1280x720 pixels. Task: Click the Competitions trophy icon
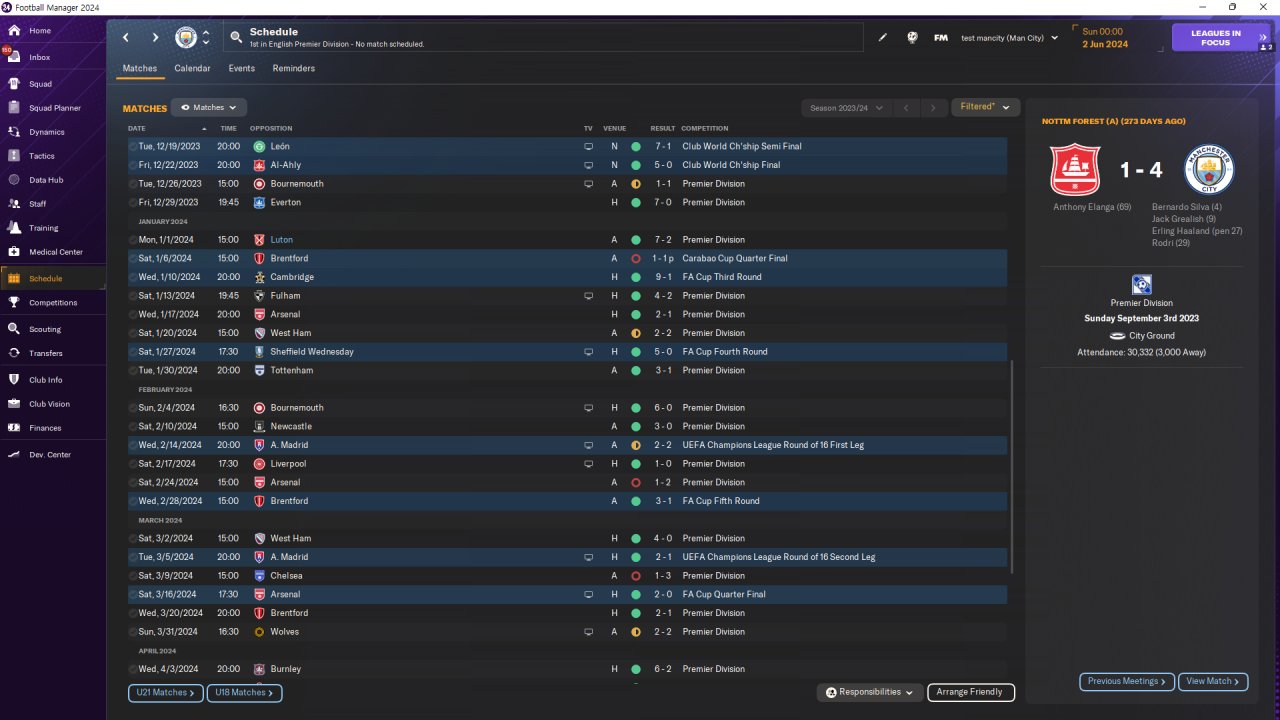click(14, 302)
